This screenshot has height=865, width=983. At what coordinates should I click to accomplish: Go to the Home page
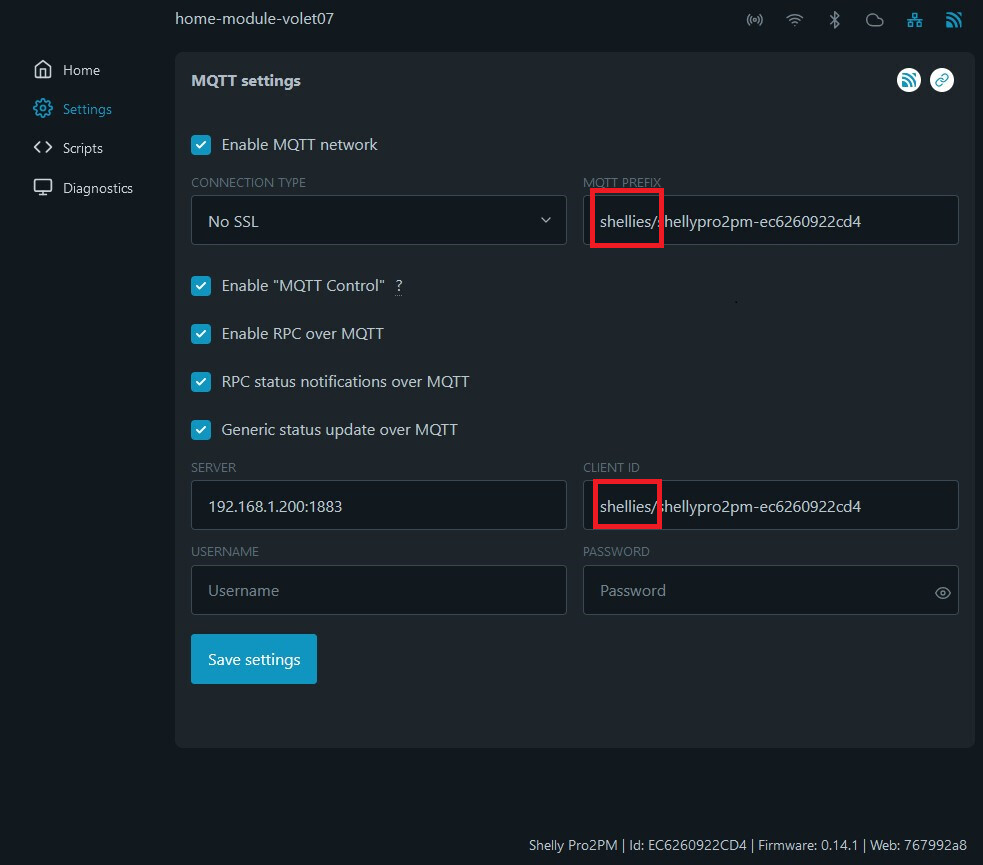[x=82, y=69]
